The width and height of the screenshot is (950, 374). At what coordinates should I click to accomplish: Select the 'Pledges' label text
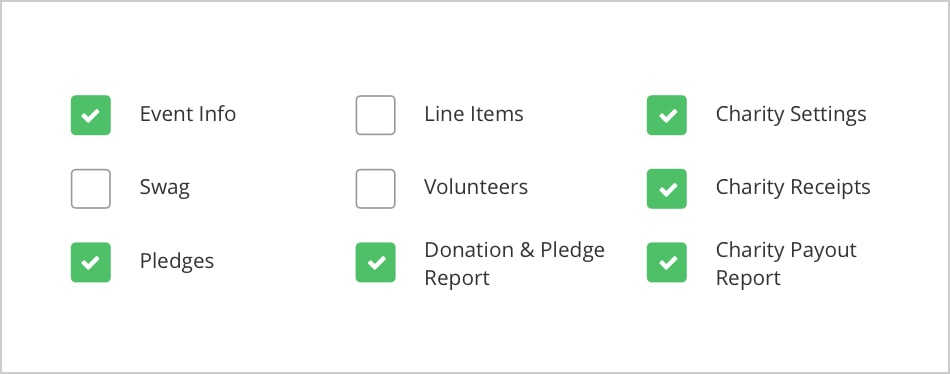[177, 262]
